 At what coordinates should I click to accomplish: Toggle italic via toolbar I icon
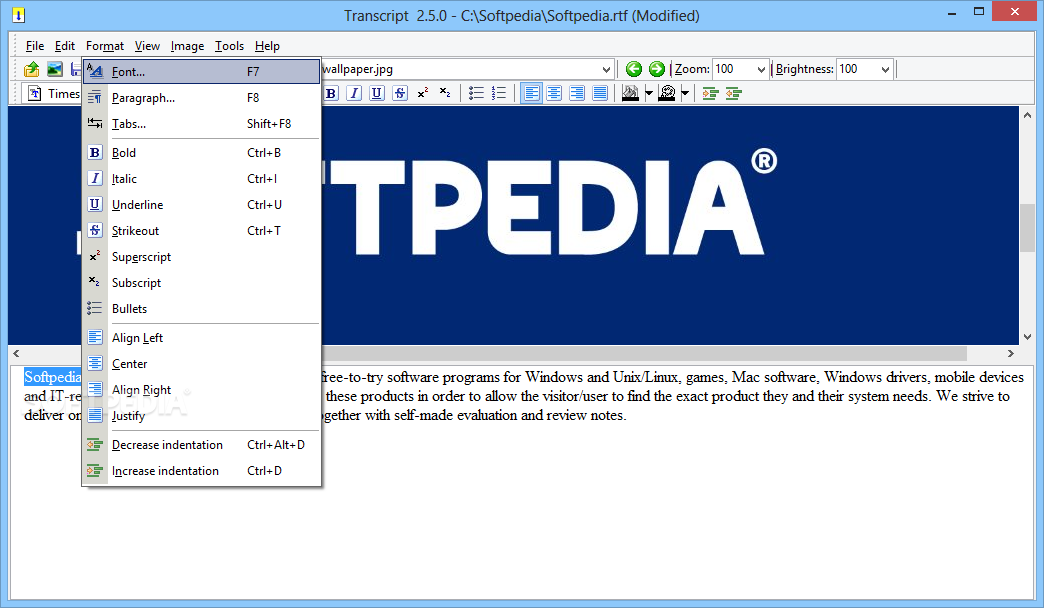pos(354,93)
